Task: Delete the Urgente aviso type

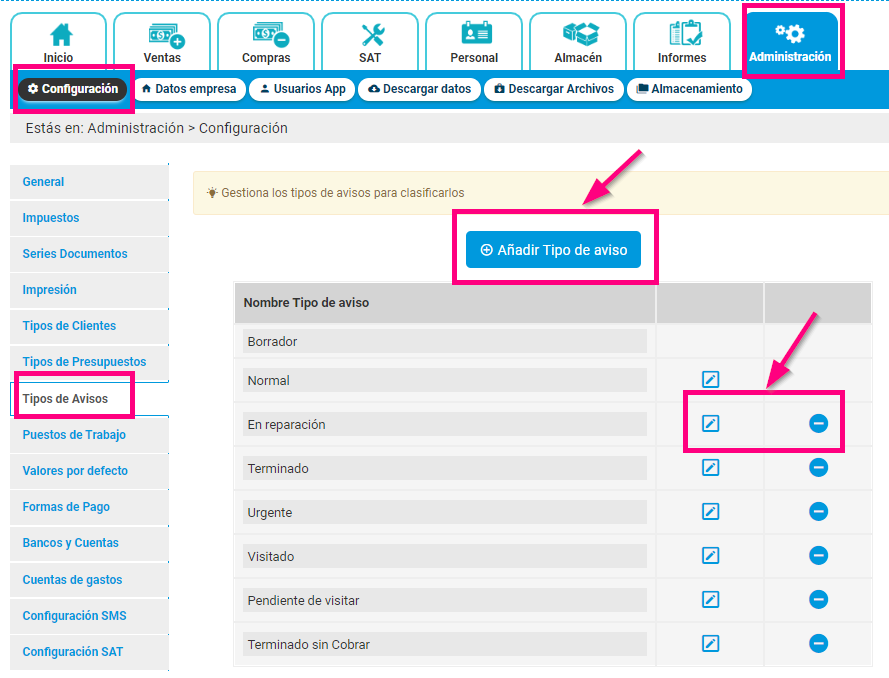Action: pyautogui.click(x=818, y=511)
